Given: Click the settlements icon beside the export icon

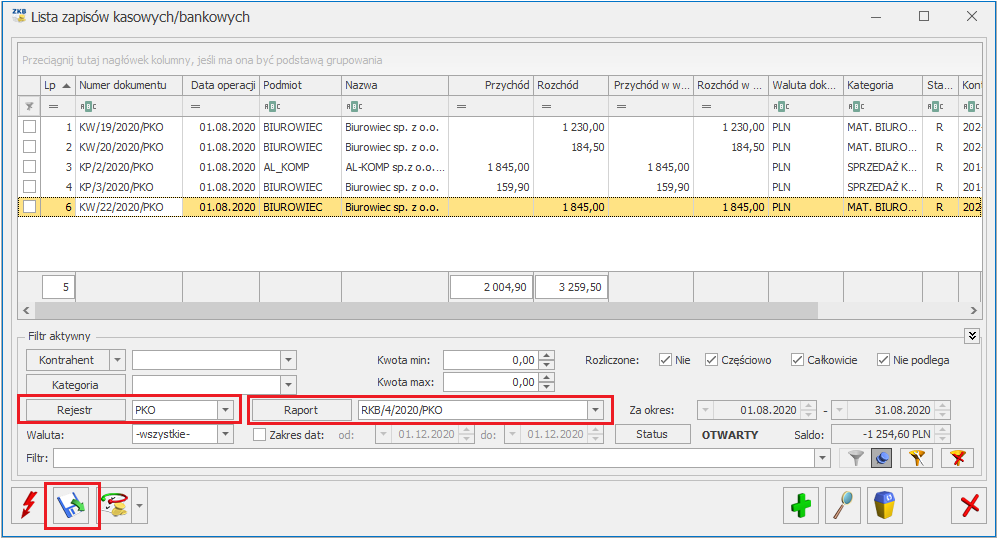Looking at the screenshot, I should [115, 506].
